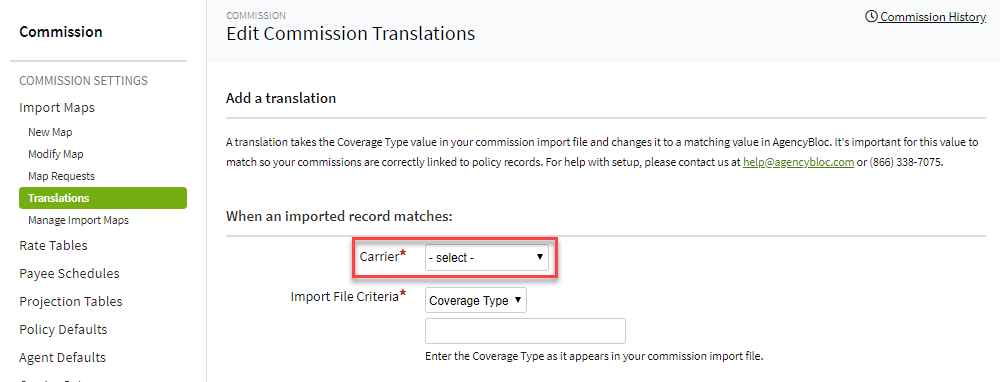
Task: Open Manage Import Maps
Action: [78, 220]
